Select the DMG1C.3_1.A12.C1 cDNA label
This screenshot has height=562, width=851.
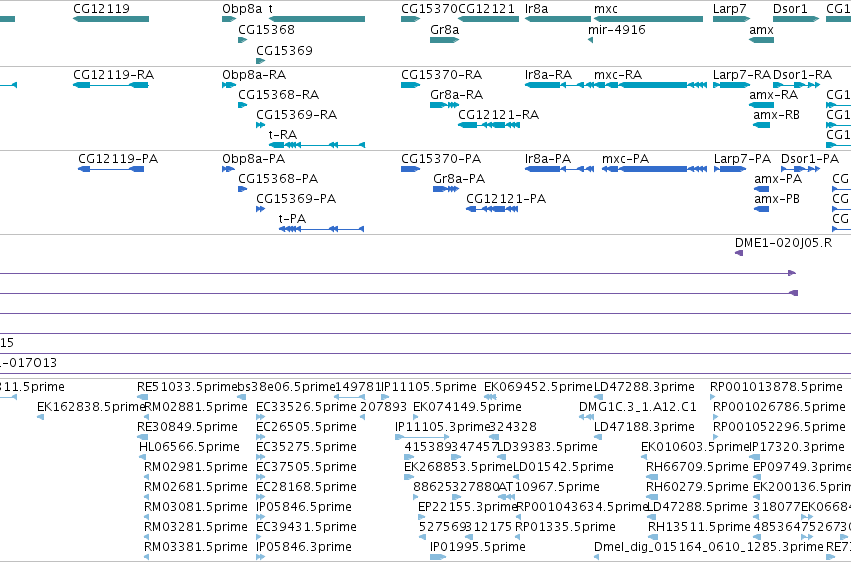638,406
